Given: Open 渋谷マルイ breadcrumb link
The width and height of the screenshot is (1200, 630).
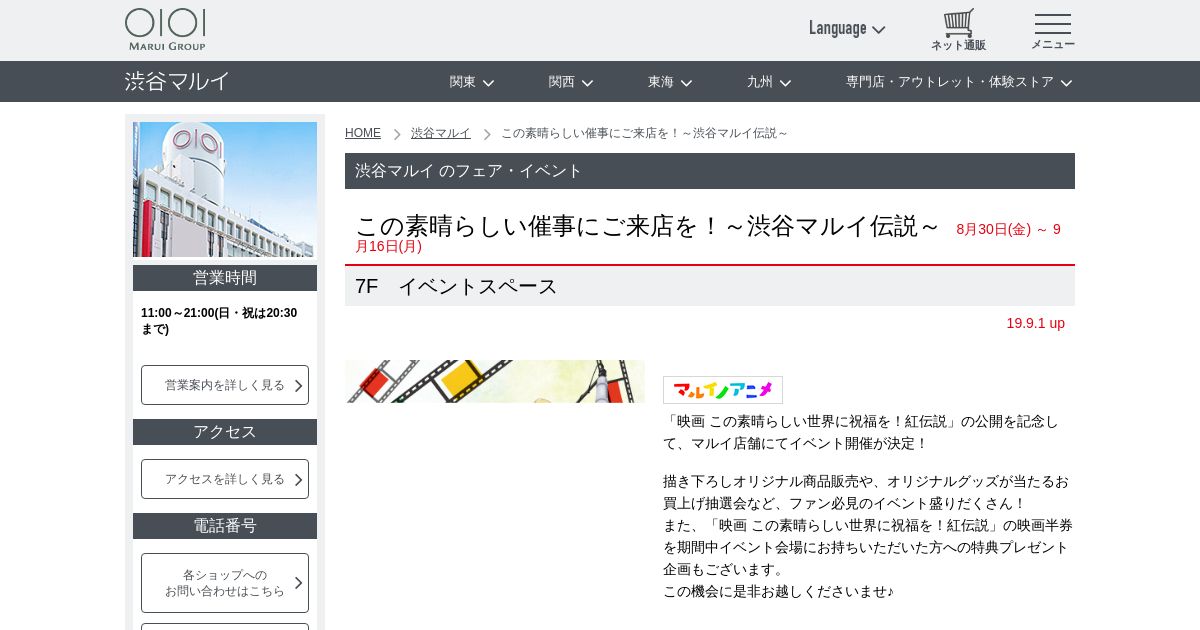Looking at the screenshot, I should pyautogui.click(x=441, y=133).
